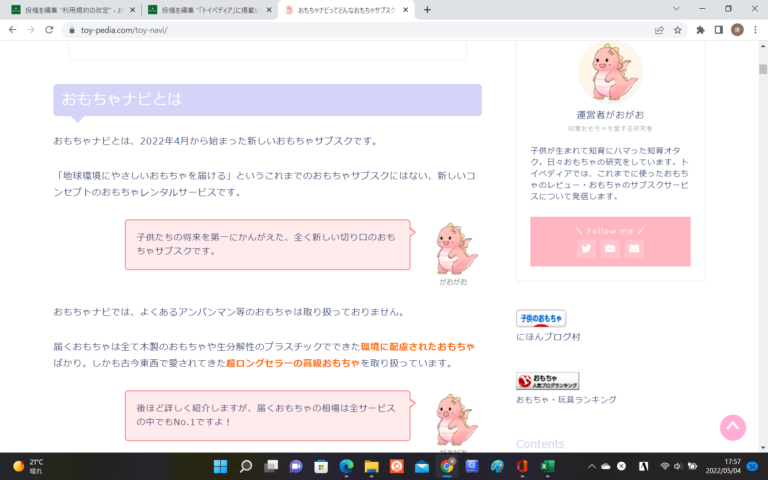The width and height of the screenshot is (768, 480).
Task: Click the 超ロングセラーの高級おもちゃ highlighted text
Action: 293,363
